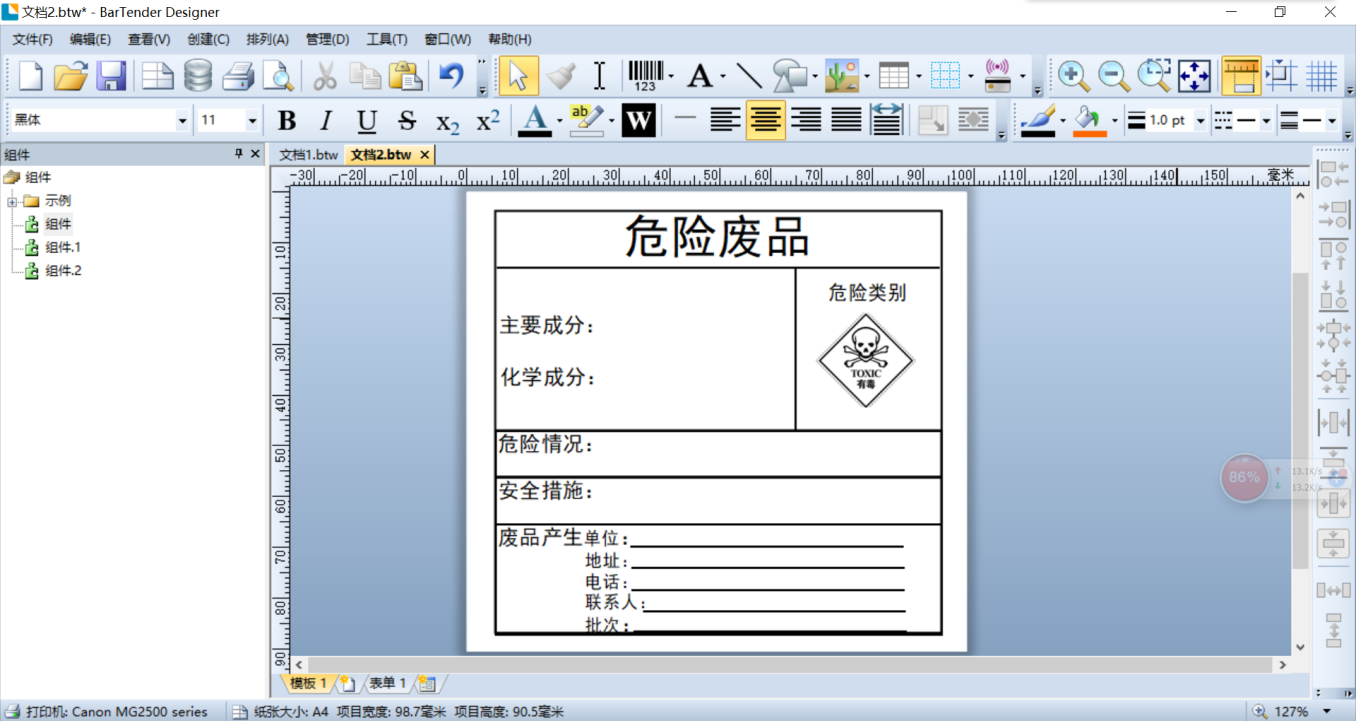This screenshot has width=1356, height=721.
Task: Click the picture tool with cactus
Action: point(841,76)
